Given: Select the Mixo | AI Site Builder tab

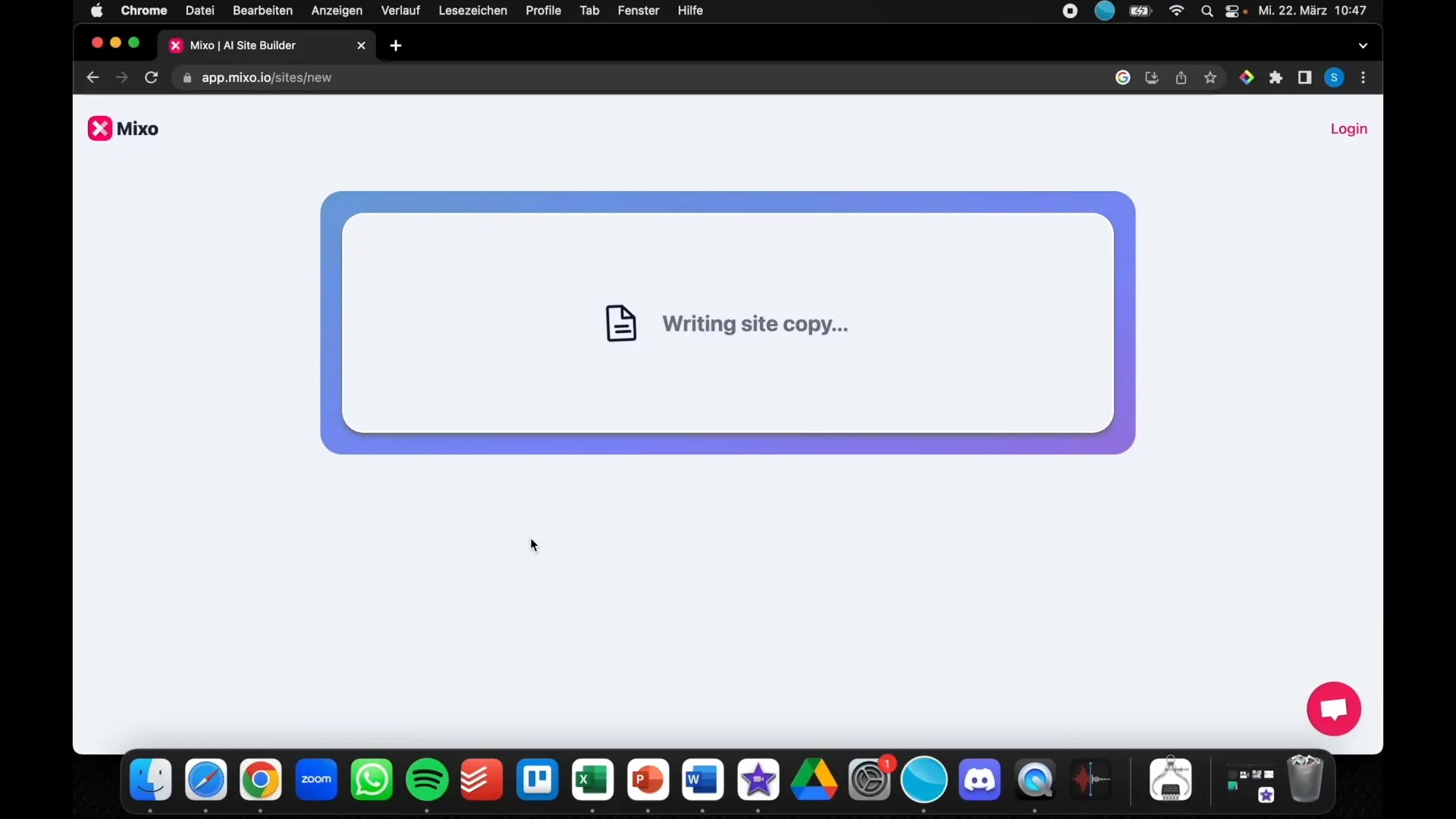Looking at the screenshot, I should click(x=267, y=45).
